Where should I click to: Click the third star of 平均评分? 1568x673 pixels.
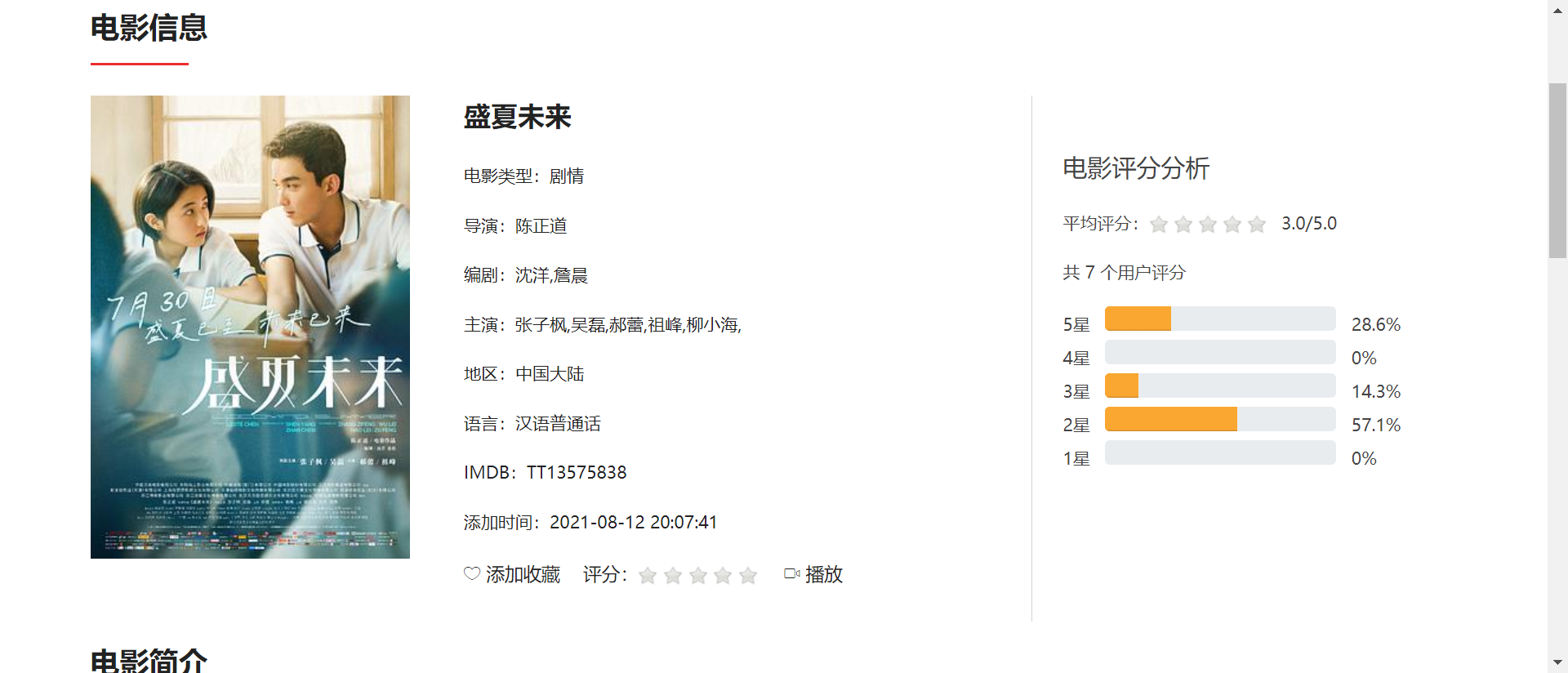1208,224
